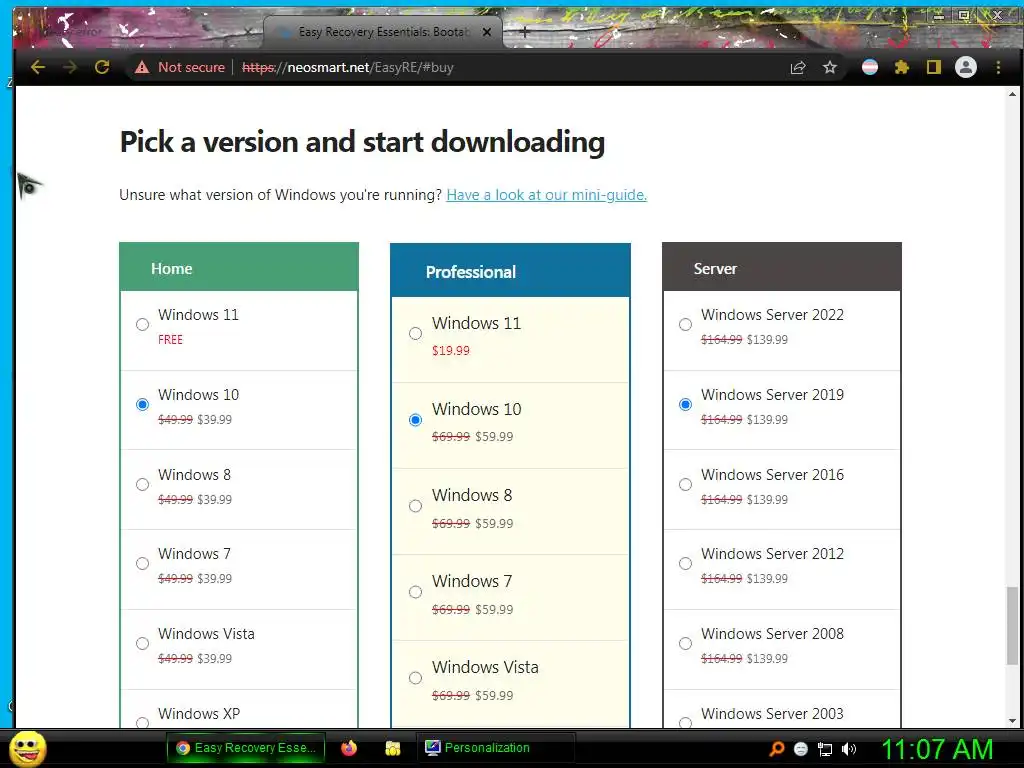Click the Pick a version heading
The image size is (1024, 768).
(x=362, y=142)
